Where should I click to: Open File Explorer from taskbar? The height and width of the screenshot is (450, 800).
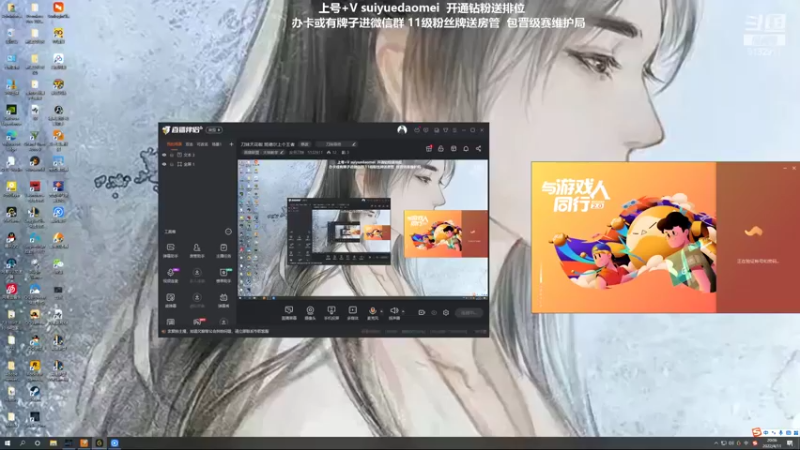pos(53,443)
